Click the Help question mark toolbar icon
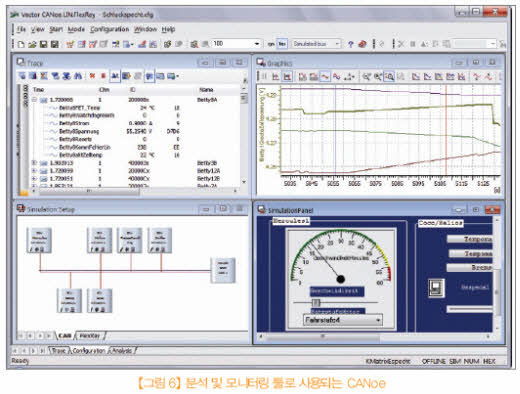Viewport: 520px width, 394px height. coord(350,44)
